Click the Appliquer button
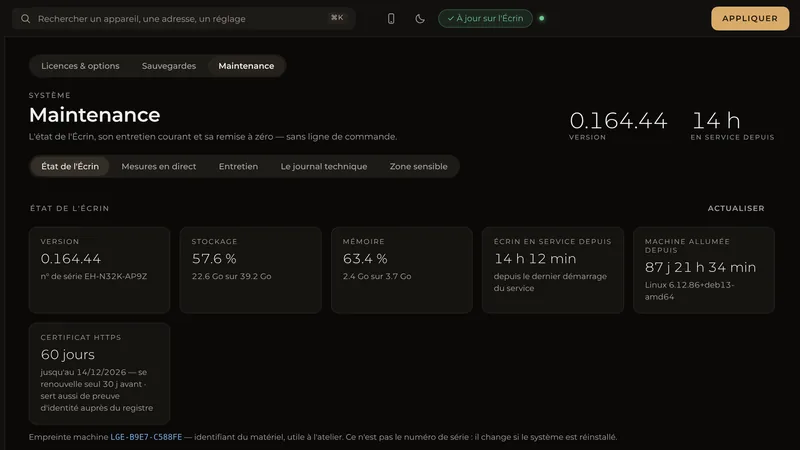 750,18
